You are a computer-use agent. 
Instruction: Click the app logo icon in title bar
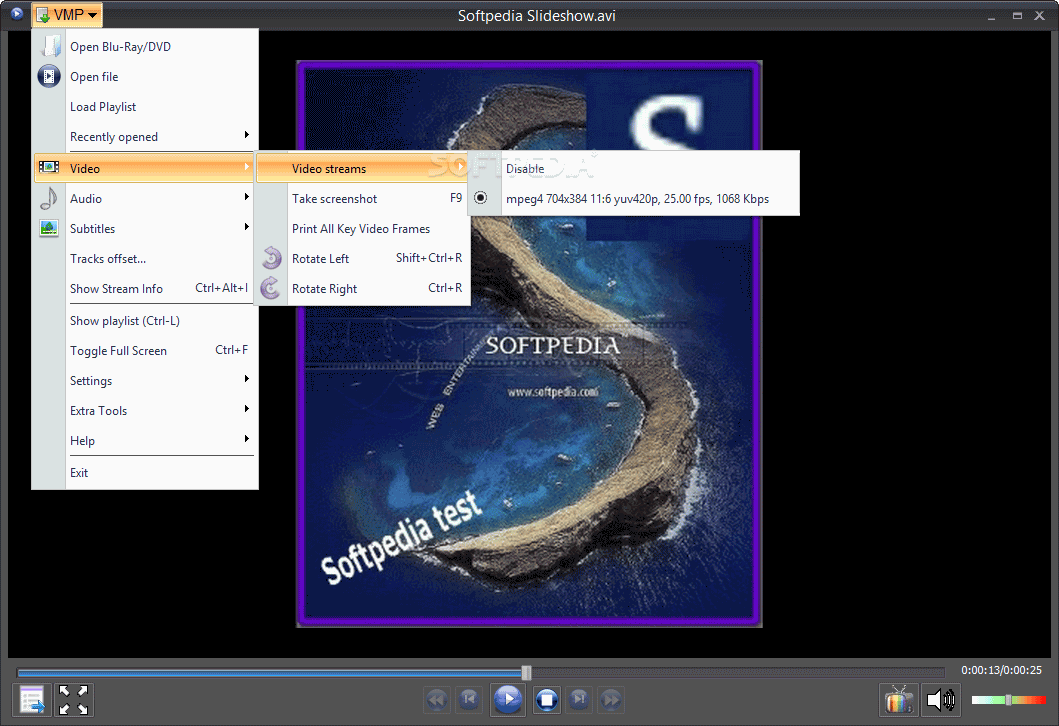[17, 14]
